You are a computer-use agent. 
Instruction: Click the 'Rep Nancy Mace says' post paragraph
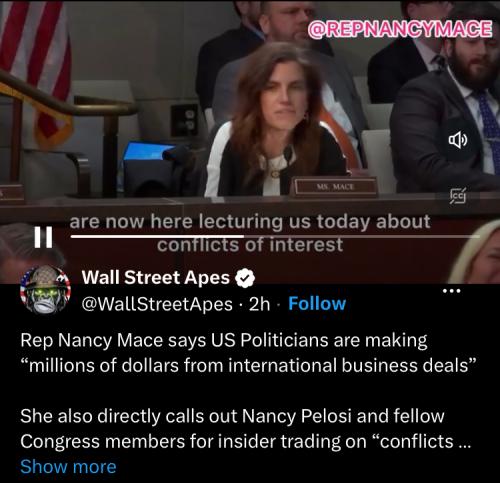tap(248, 353)
